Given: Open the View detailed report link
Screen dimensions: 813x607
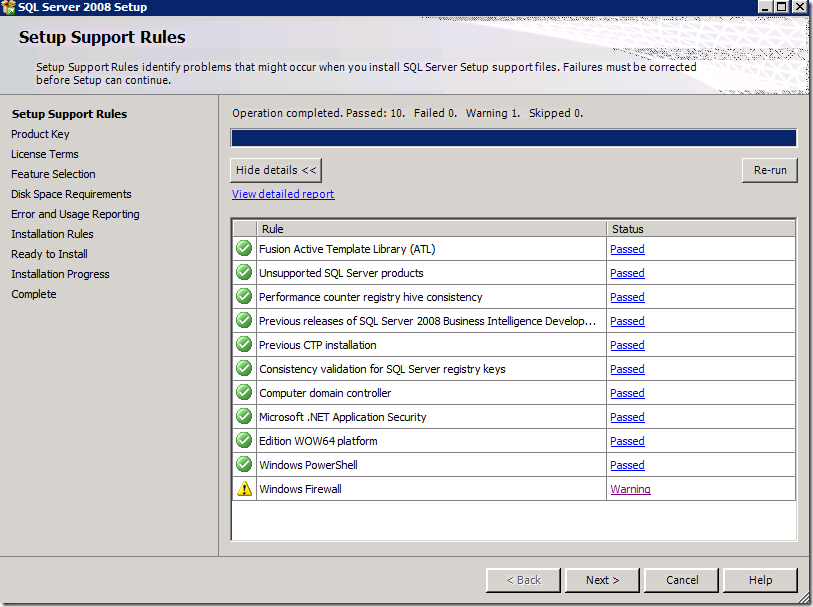Looking at the screenshot, I should tap(283, 194).
